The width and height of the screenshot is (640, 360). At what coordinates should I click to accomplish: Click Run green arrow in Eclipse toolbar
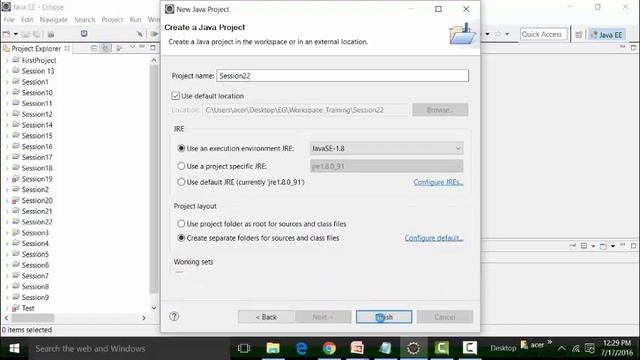(154, 34)
